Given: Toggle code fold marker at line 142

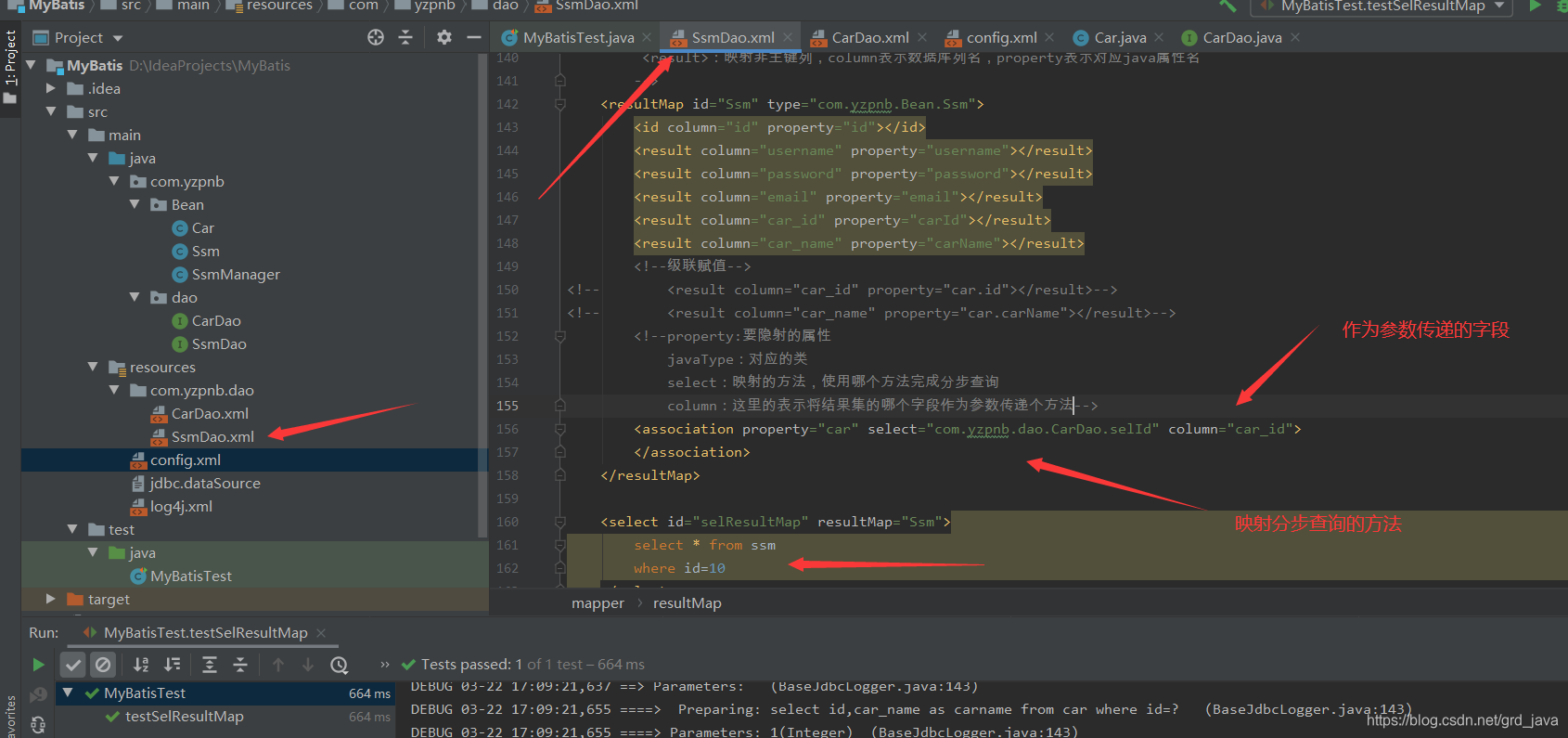Looking at the screenshot, I should pos(560,104).
